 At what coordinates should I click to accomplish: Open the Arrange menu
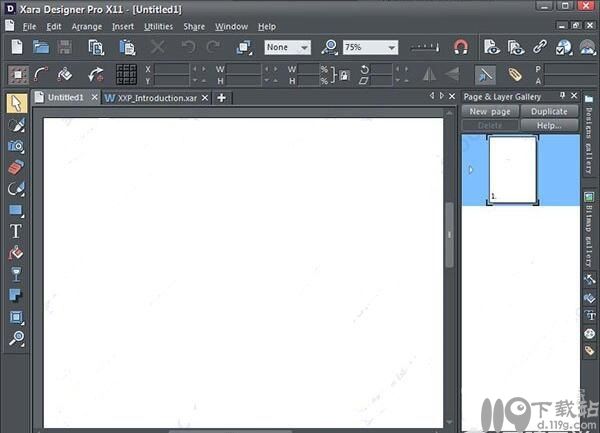87,26
